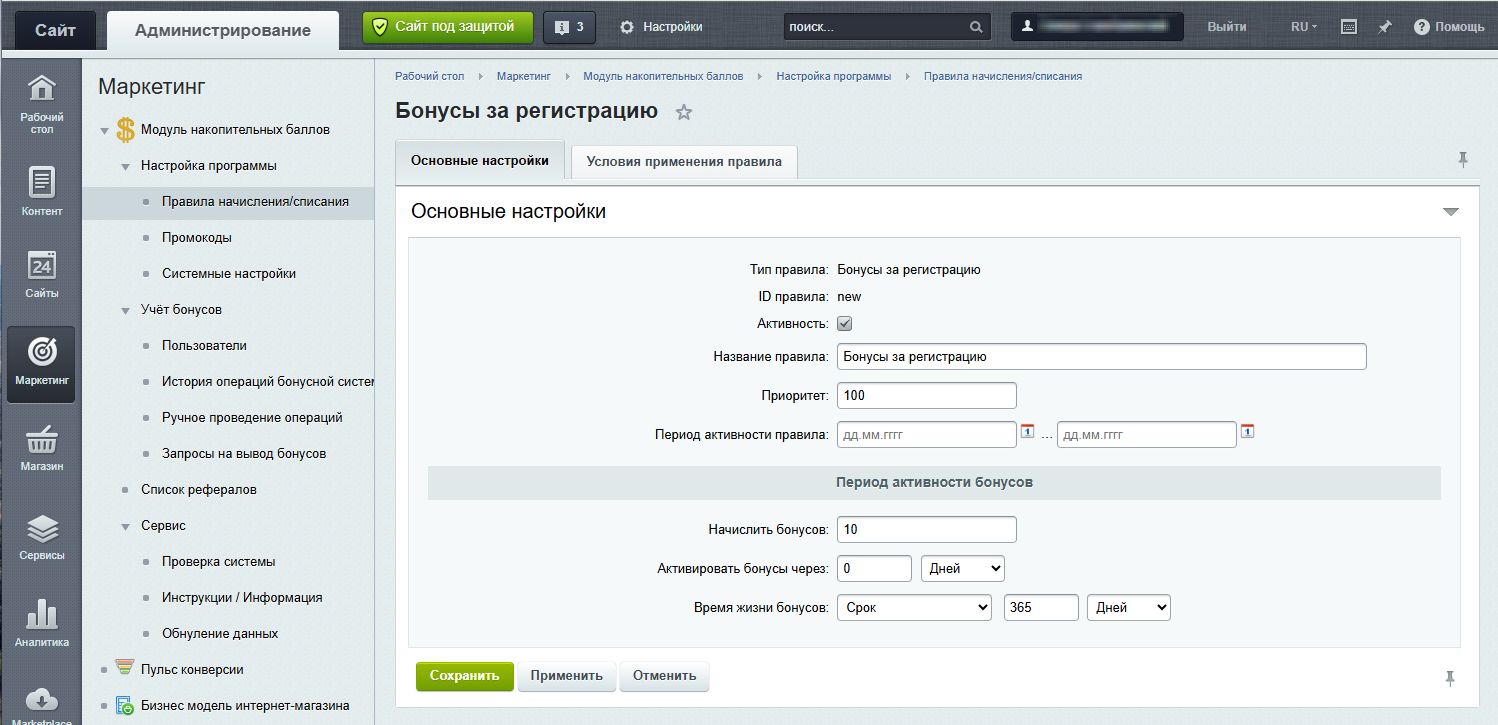Open the Магазин sidebar section
1498x725 pixels.
coord(41,449)
